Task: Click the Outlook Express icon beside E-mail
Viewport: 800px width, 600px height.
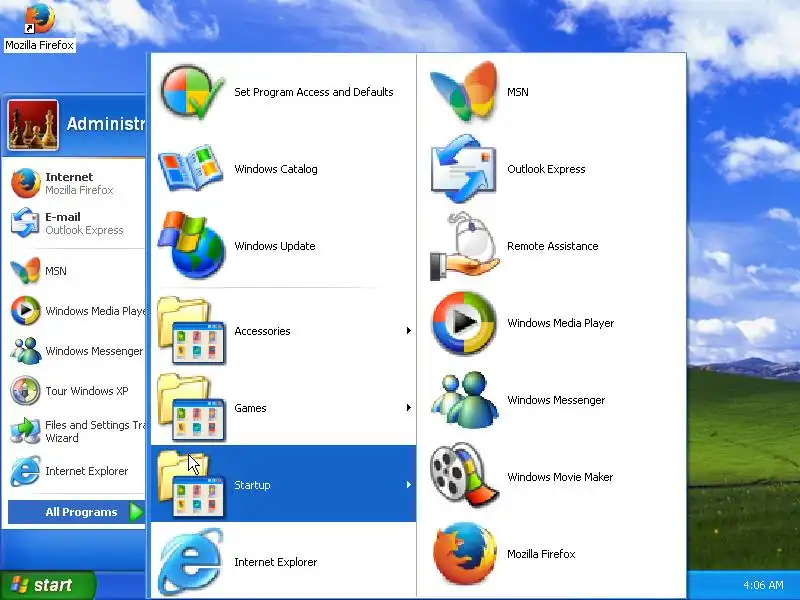Action: (x=26, y=223)
